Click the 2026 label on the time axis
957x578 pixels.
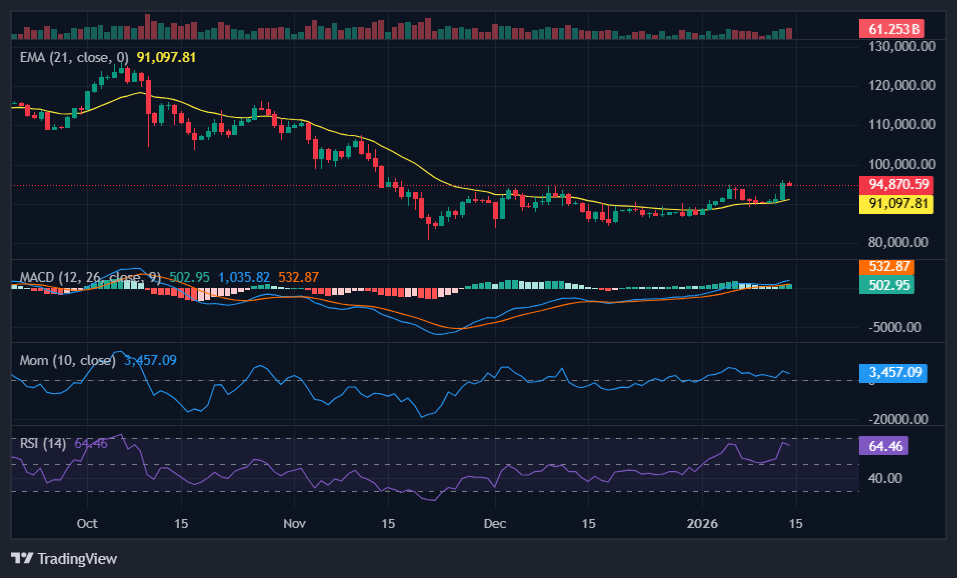tap(700, 523)
